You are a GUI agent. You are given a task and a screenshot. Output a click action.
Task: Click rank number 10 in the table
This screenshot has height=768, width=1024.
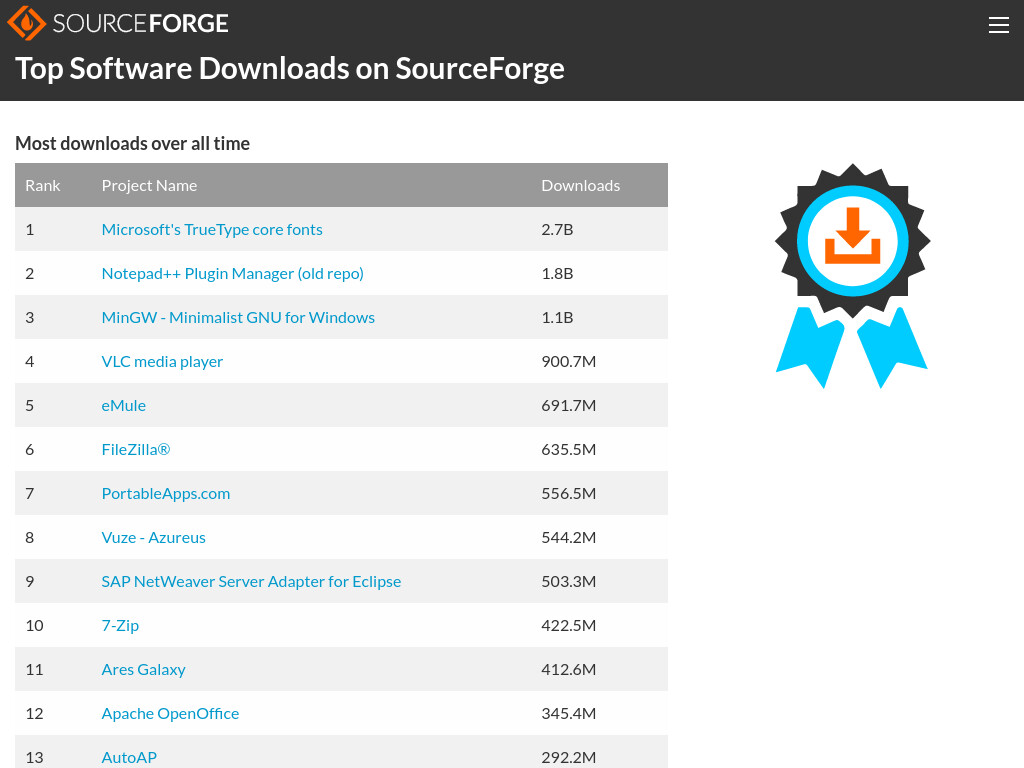click(34, 626)
